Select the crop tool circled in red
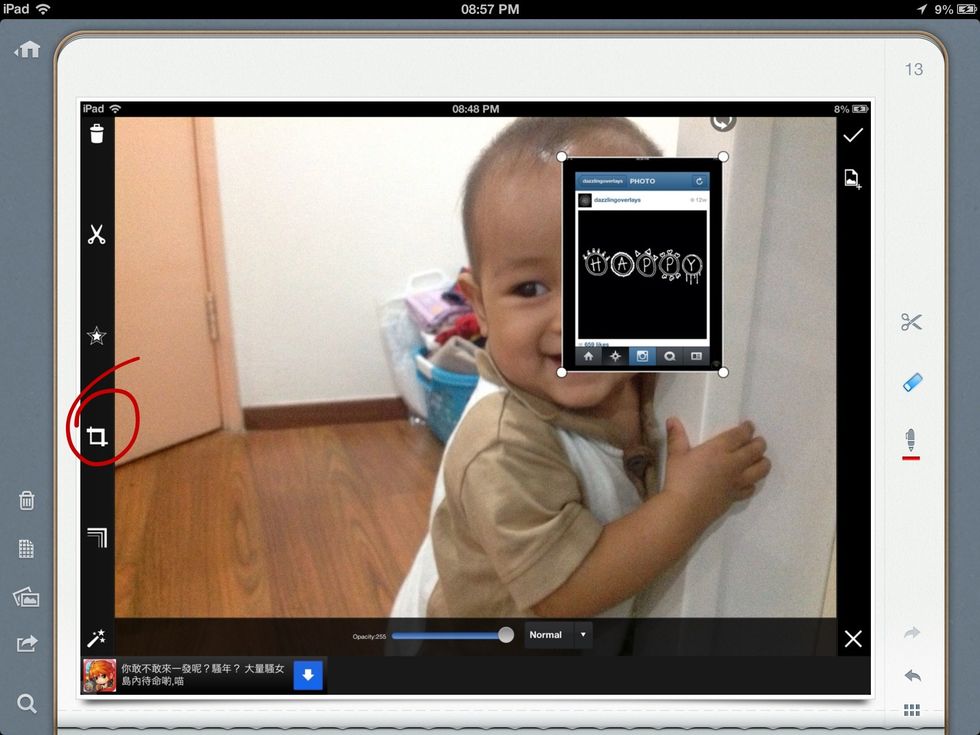 pos(97,437)
